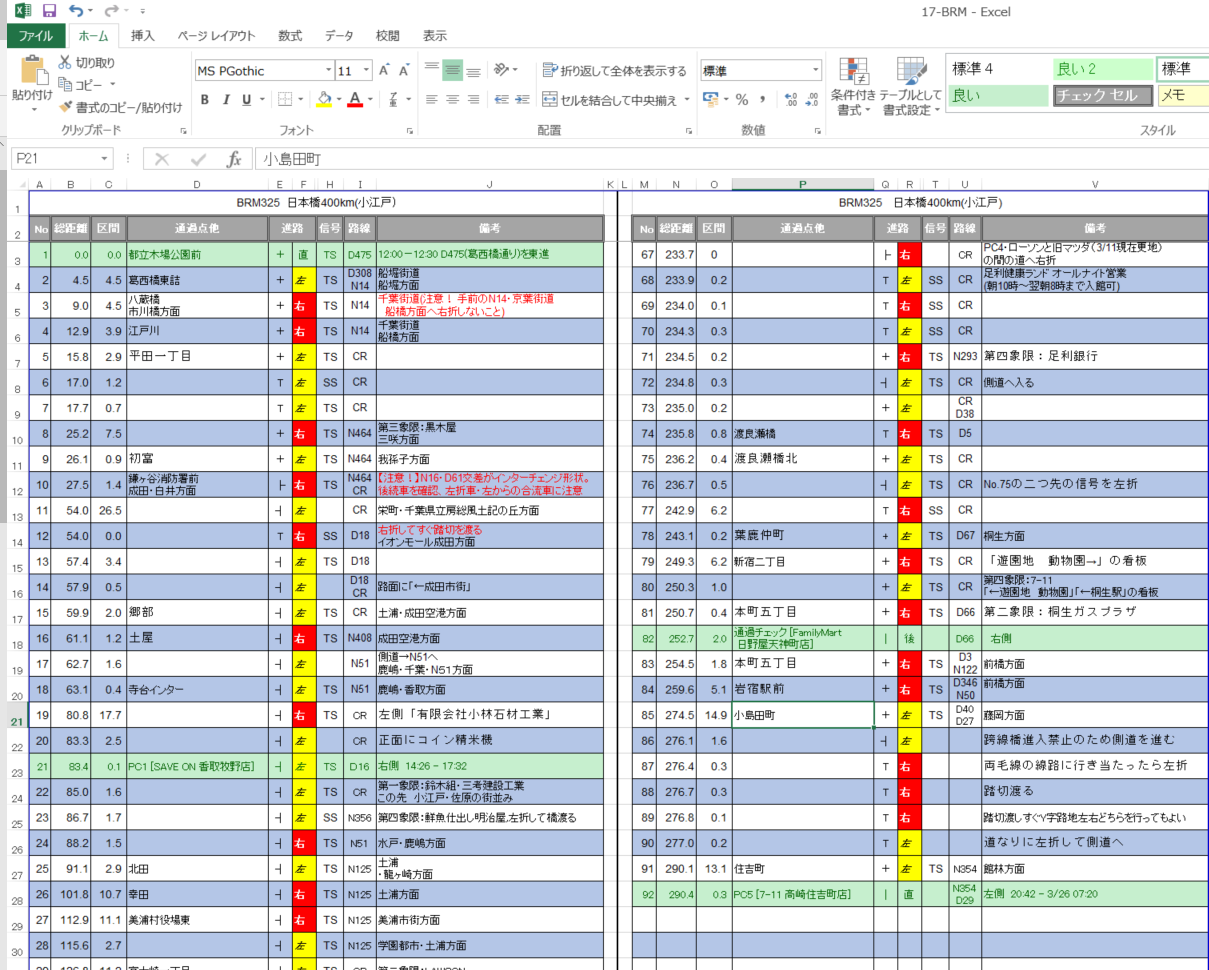This screenshot has width=1209, height=970.
Task: Apply red font color A
Action: 354,100
